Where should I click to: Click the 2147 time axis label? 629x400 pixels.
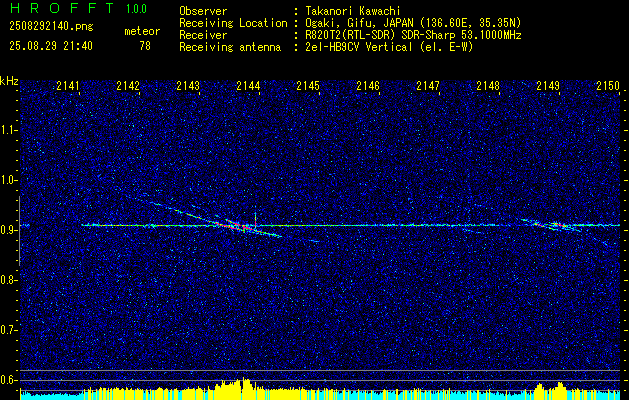tap(428, 85)
